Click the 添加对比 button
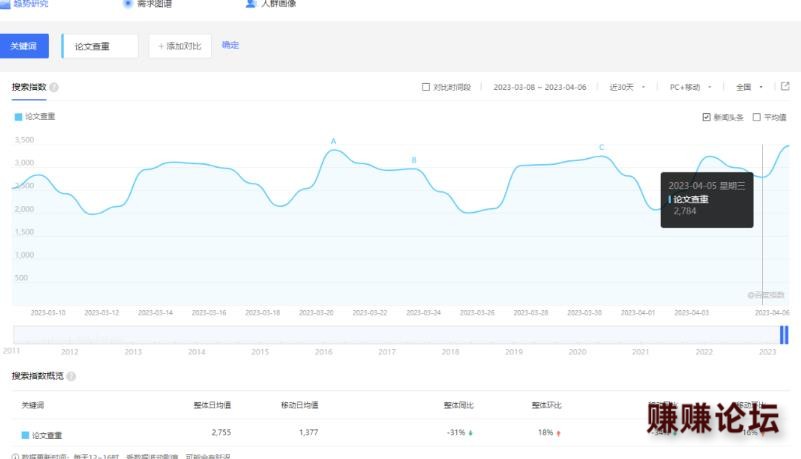The height and width of the screenshot is (459, 801). (x=180, y=46)
